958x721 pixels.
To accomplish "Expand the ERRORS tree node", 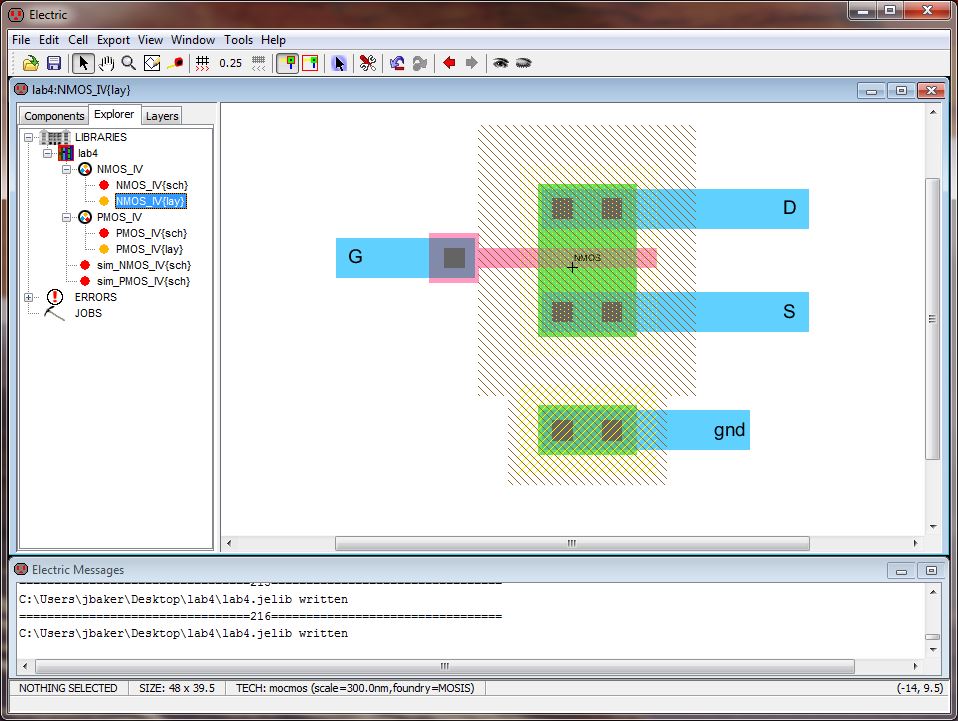I will (x=29, y=297).
